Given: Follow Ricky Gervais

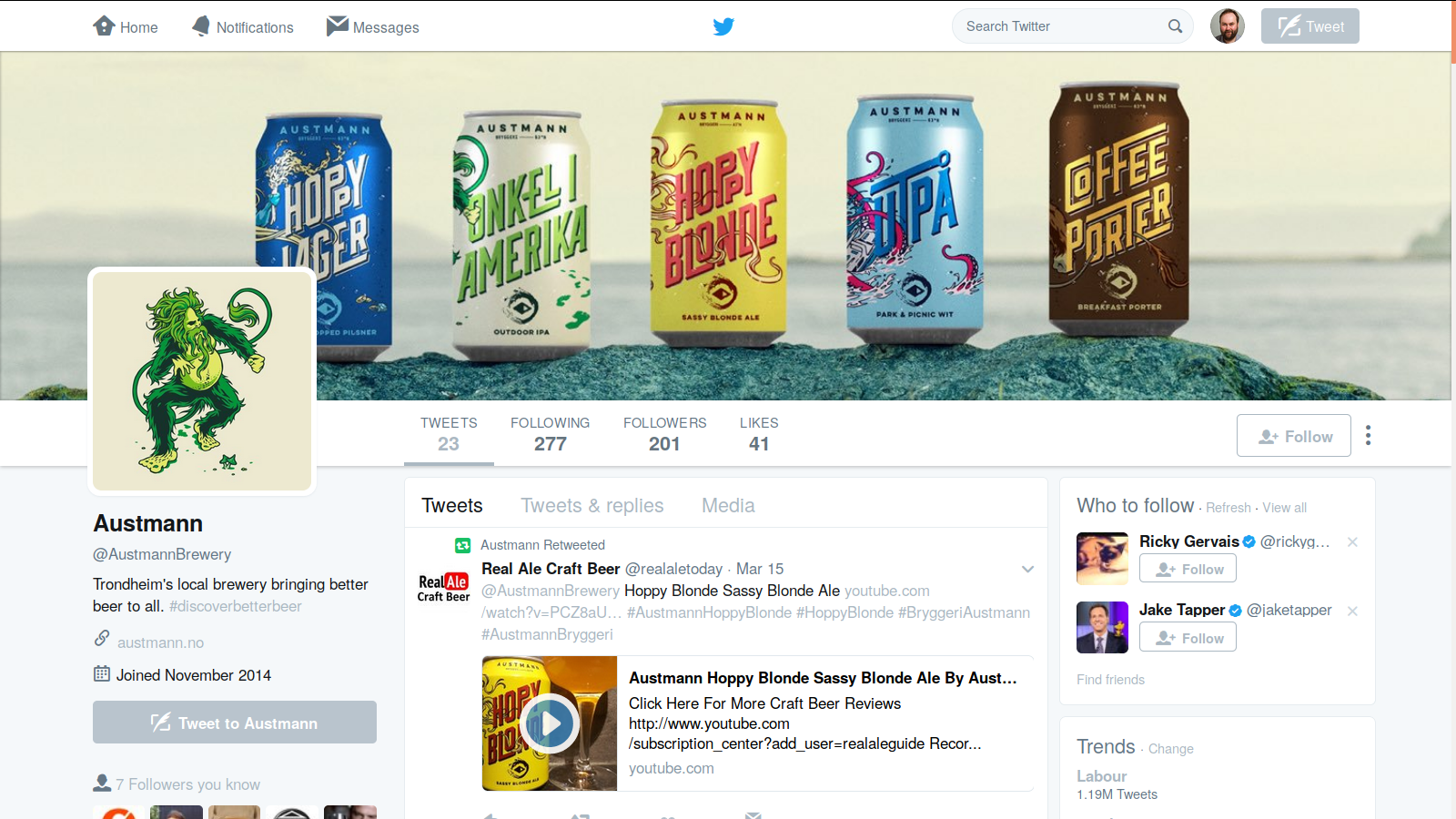Looking at the screenshot, I should click(1188, 569).
